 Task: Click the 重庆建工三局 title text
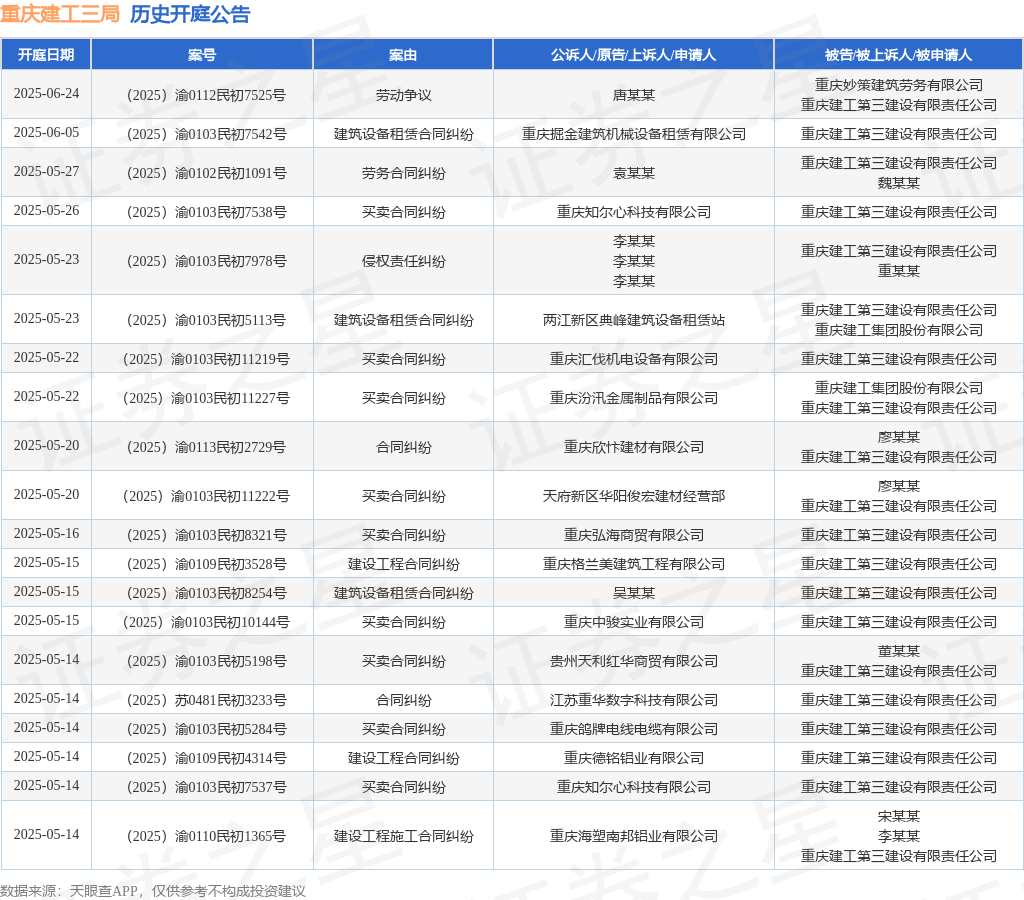tap(60, 14)
